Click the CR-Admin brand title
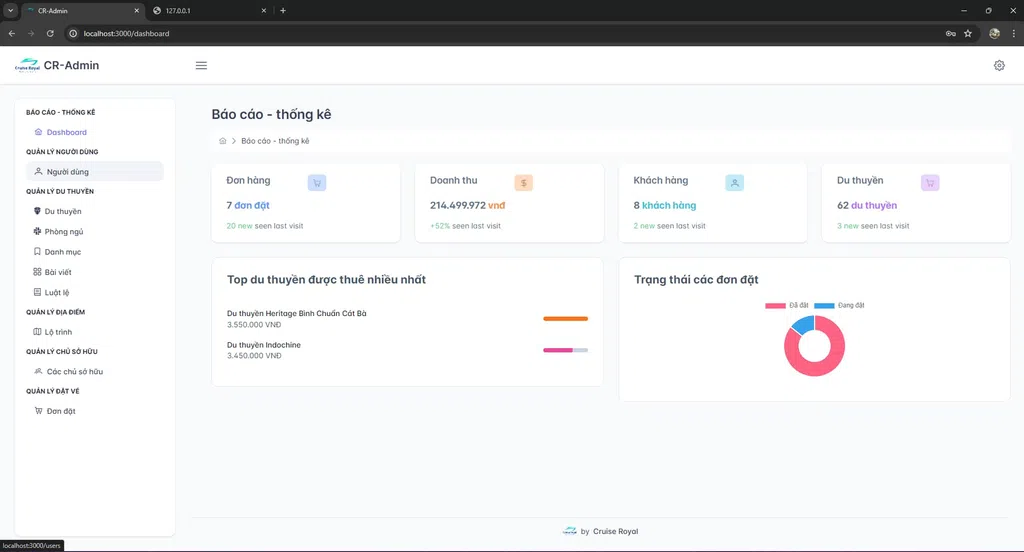The height and width of the screenshot is (552, 1024). point(71,65)
